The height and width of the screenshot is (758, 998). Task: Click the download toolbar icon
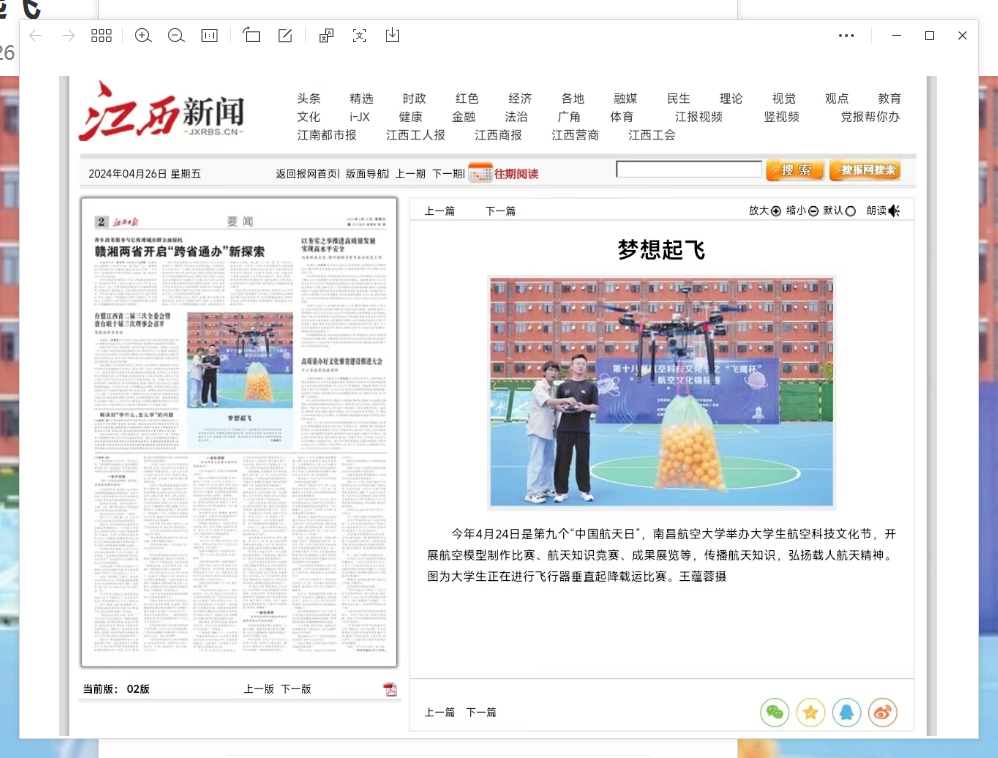point(391,35)
